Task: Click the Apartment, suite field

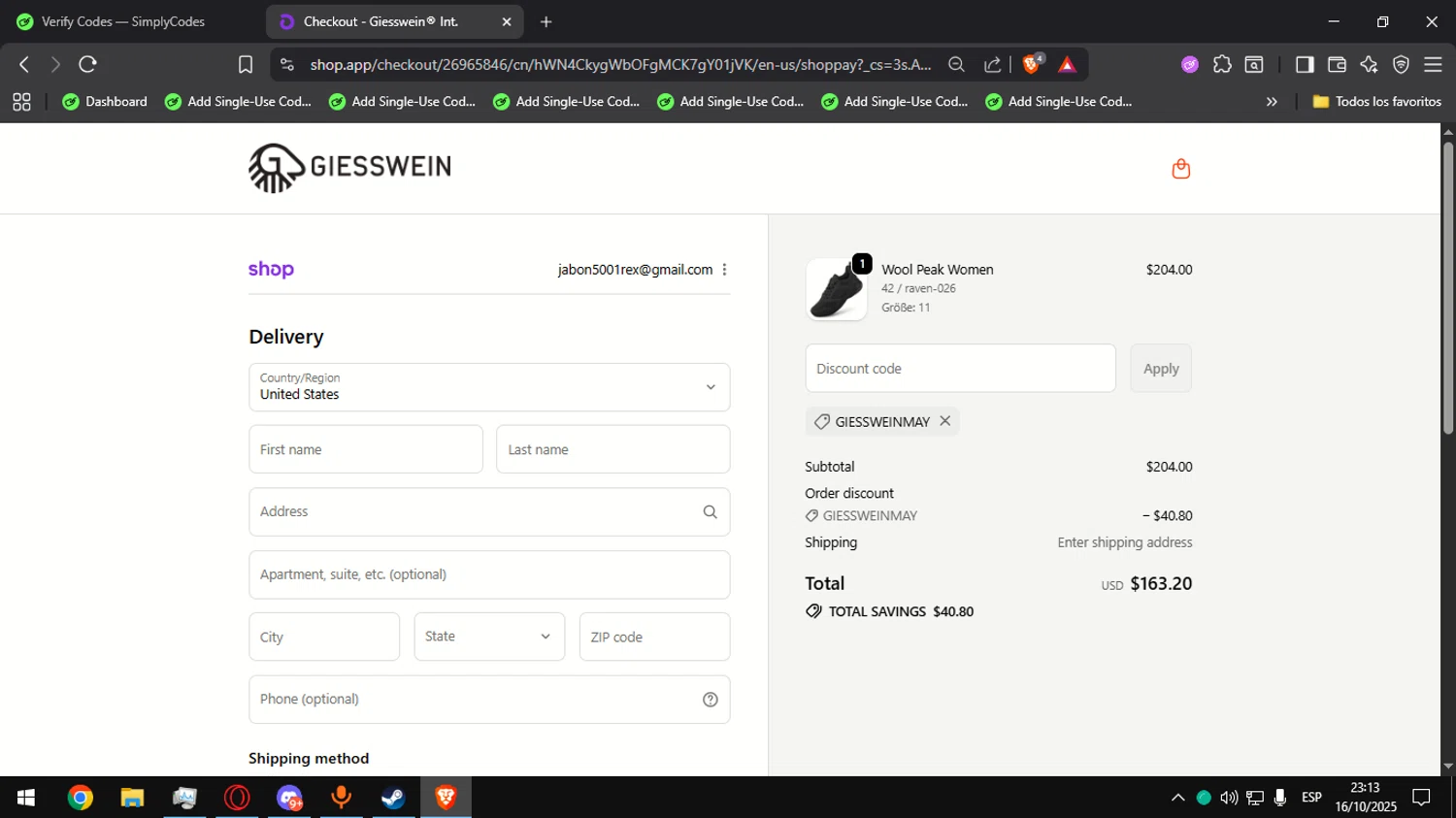Action: pyautogui.click(x=489, y=574)
